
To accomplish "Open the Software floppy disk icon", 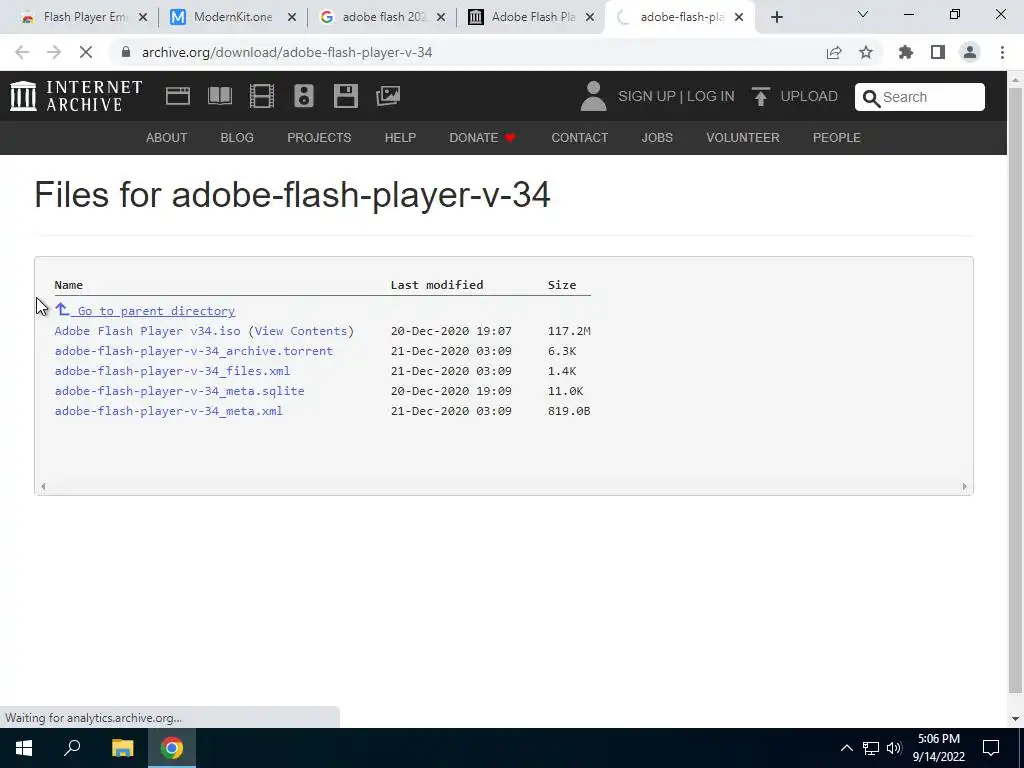I will point(345,96).
